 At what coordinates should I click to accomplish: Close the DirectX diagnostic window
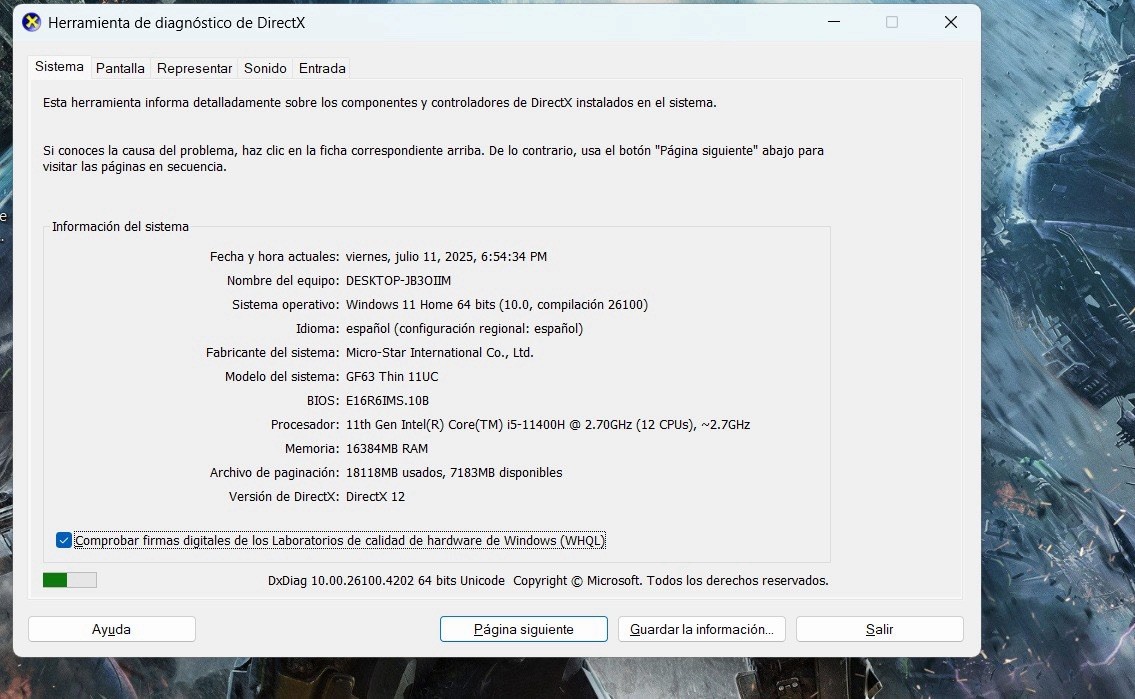[x=950, y=22]
